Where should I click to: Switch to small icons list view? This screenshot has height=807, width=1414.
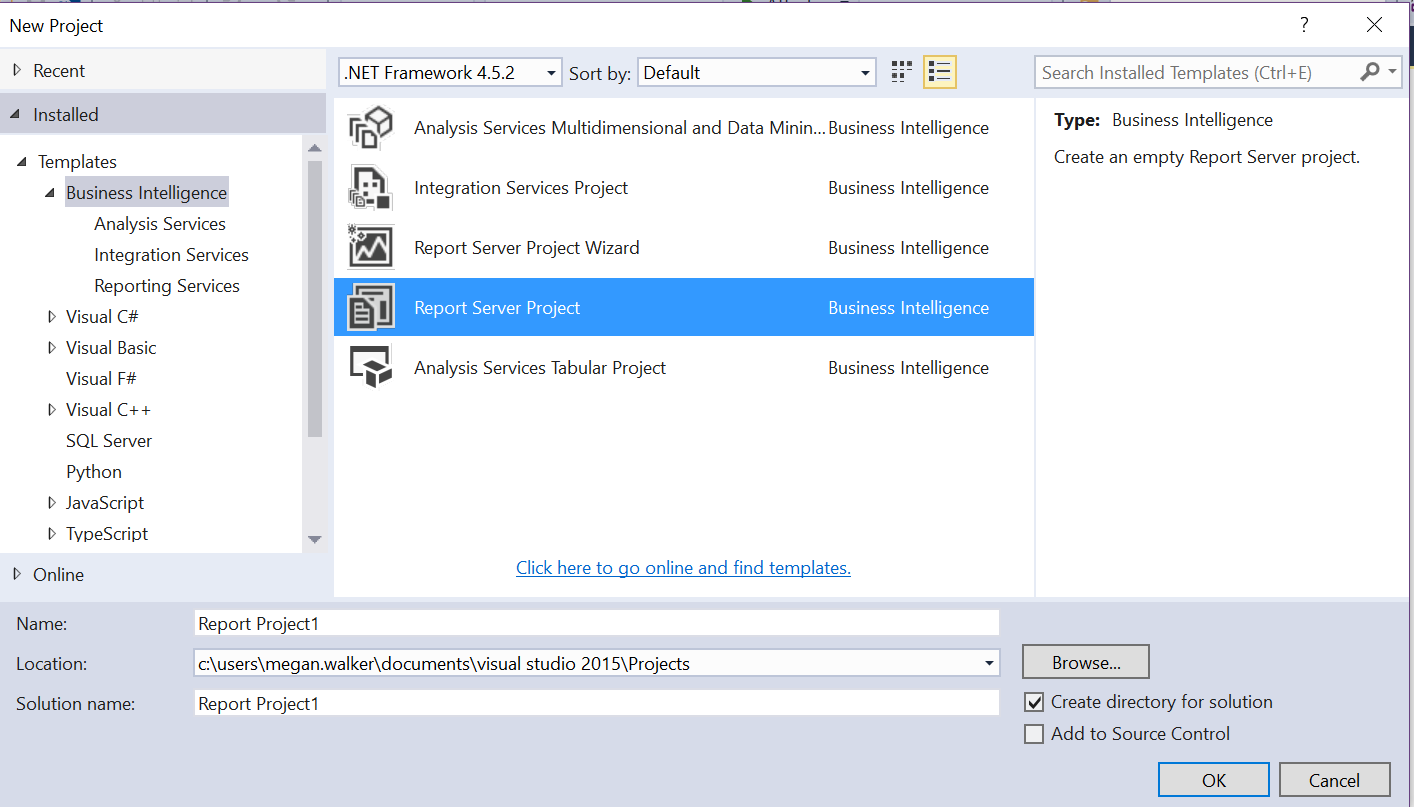click(939, 72)
